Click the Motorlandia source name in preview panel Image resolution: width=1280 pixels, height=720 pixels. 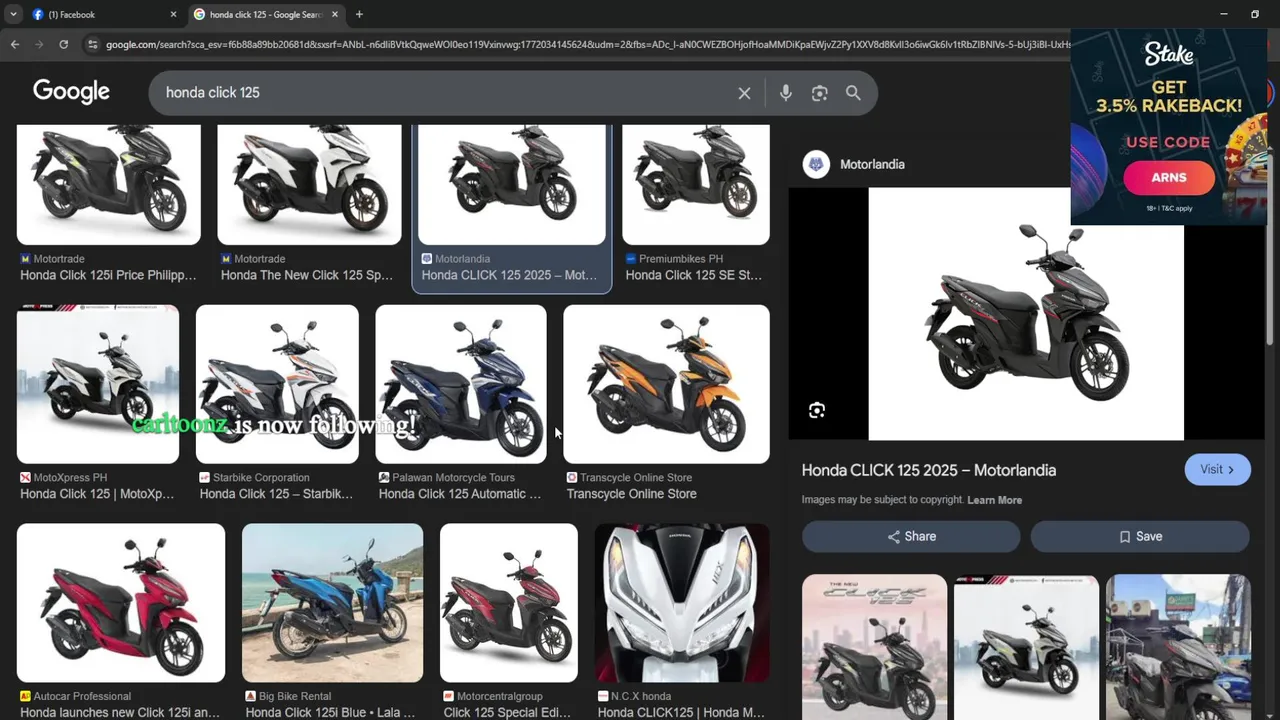tap(872, 164)
